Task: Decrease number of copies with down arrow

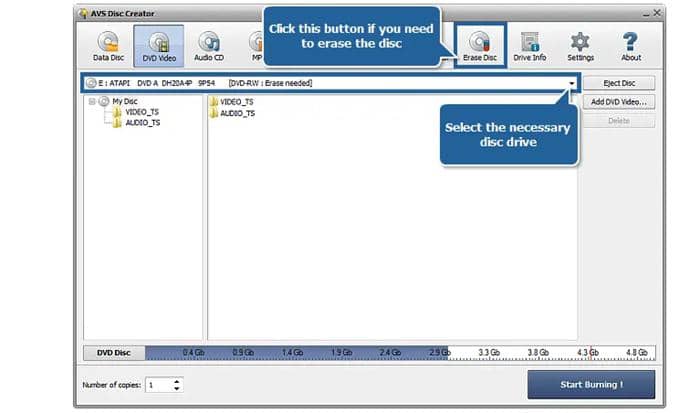Action: point(177,388)
